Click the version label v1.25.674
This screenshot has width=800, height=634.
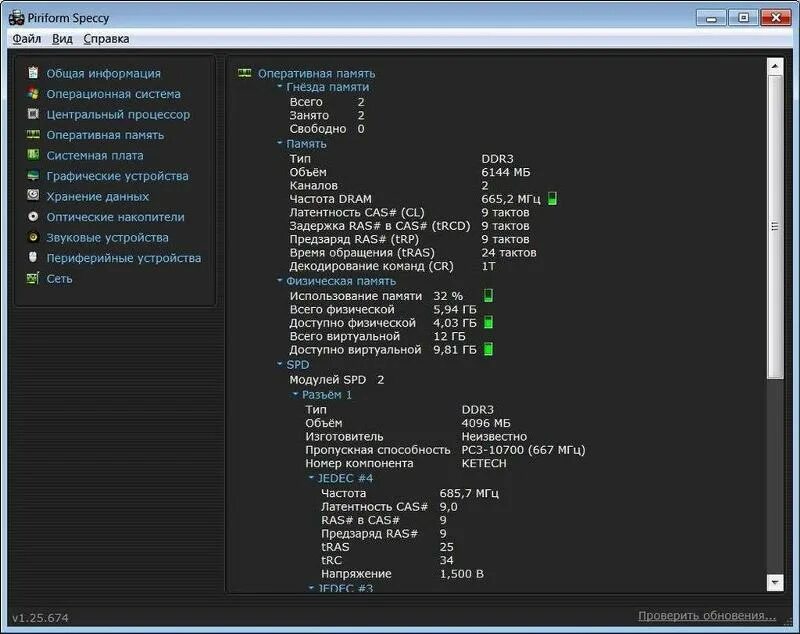pos(40,618)
